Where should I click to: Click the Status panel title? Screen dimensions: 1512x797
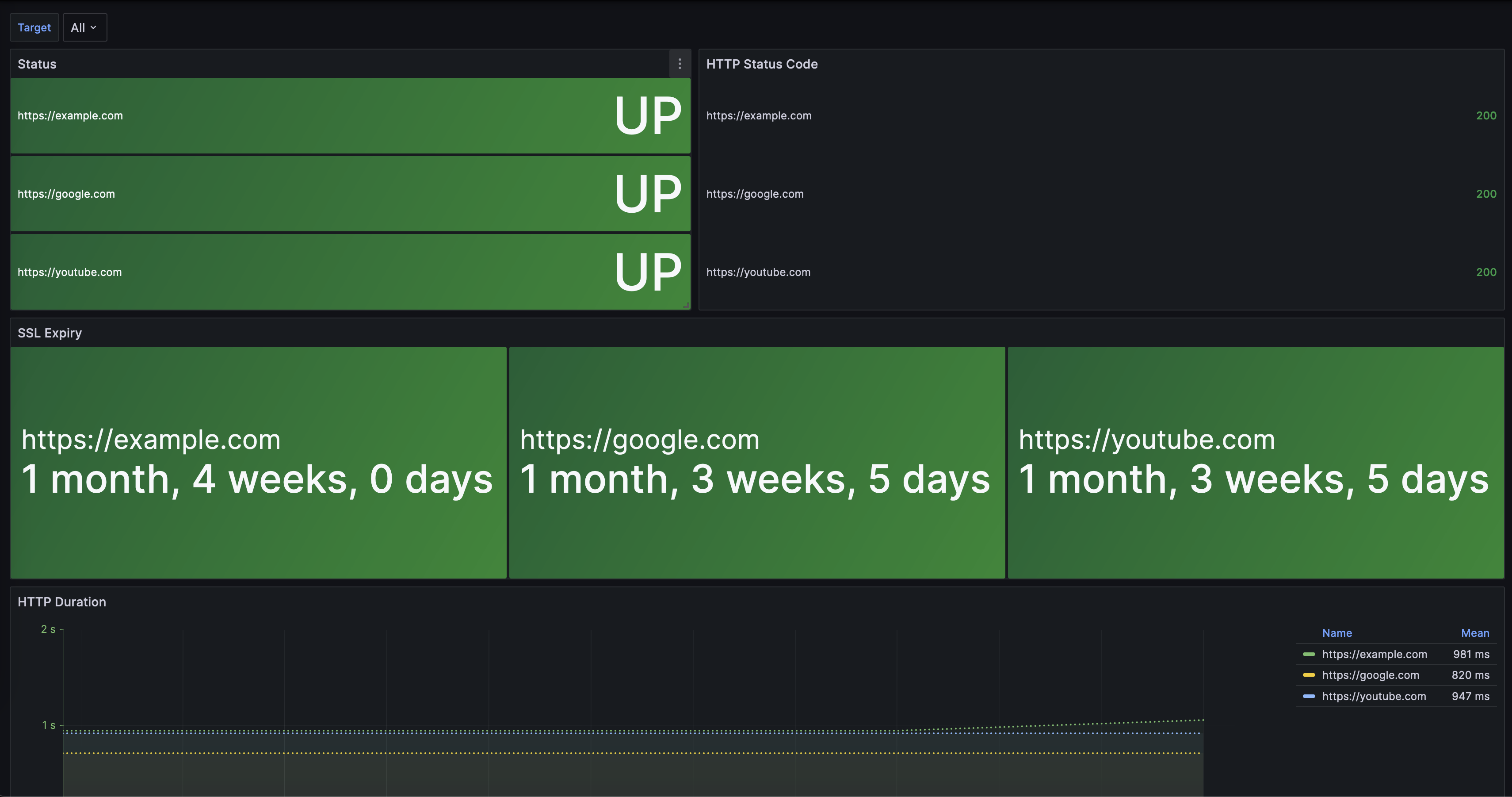tap(37, 64)
